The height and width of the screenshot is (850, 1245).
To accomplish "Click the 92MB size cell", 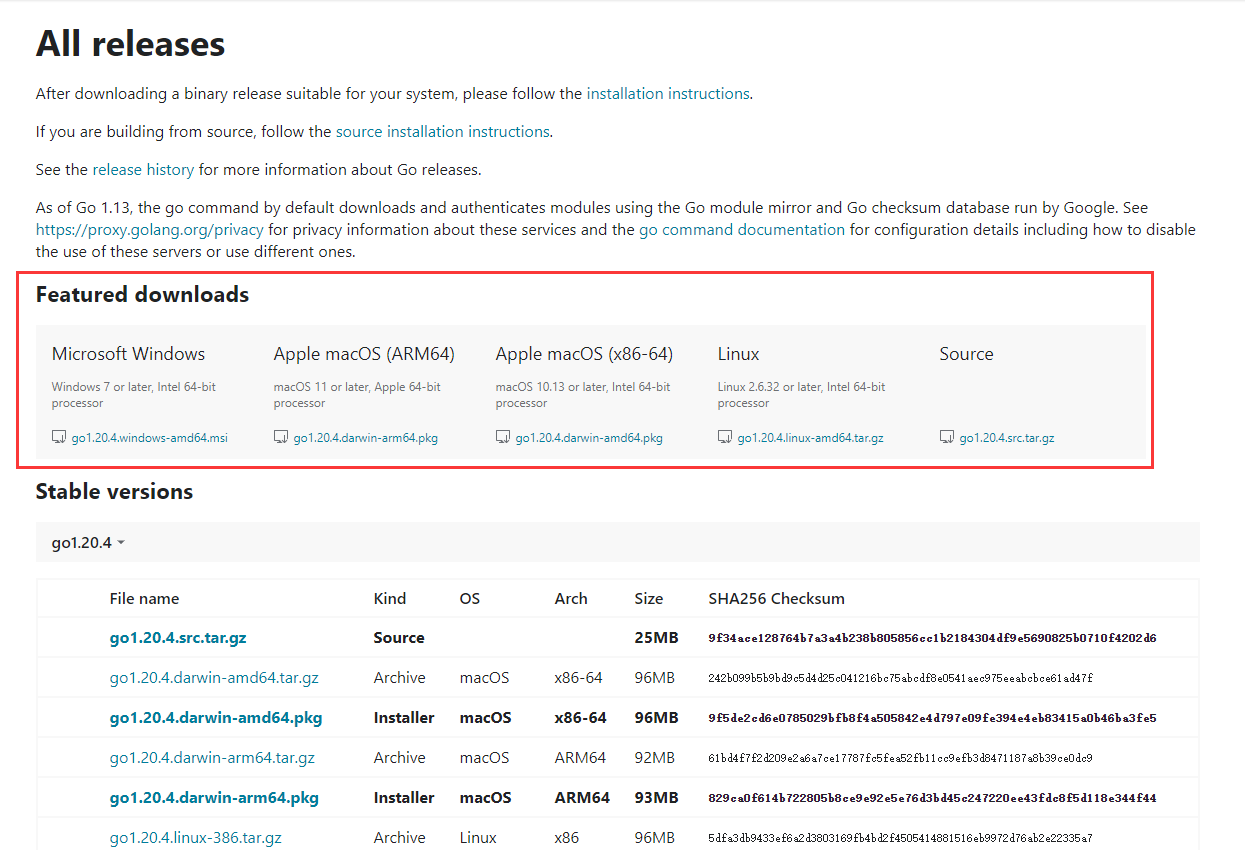I will 655,757.
